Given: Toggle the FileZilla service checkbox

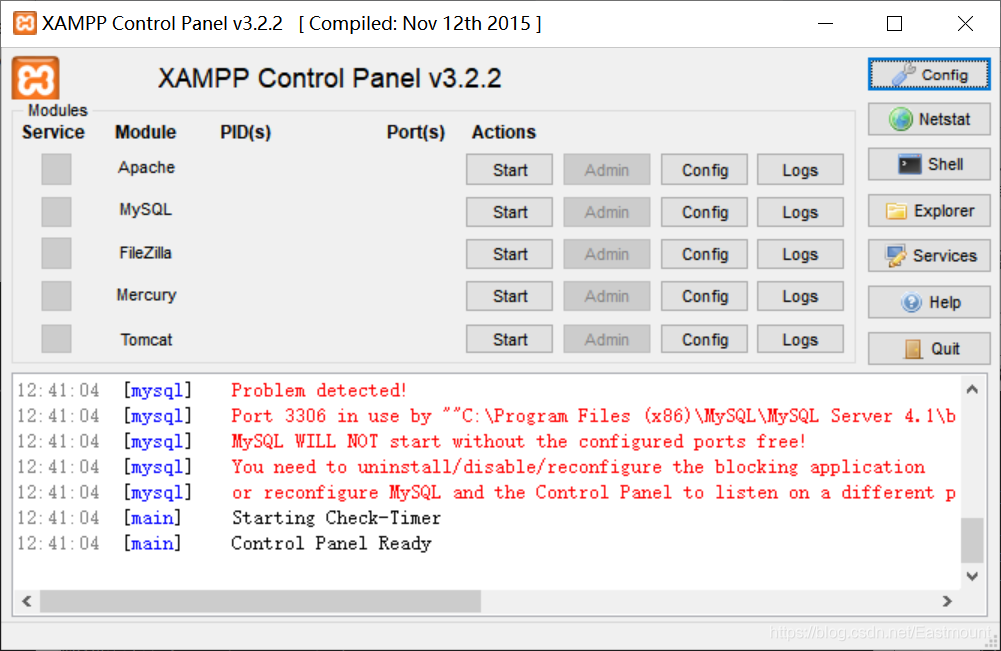Looking at the screenshot, I should tap(56, 253).
